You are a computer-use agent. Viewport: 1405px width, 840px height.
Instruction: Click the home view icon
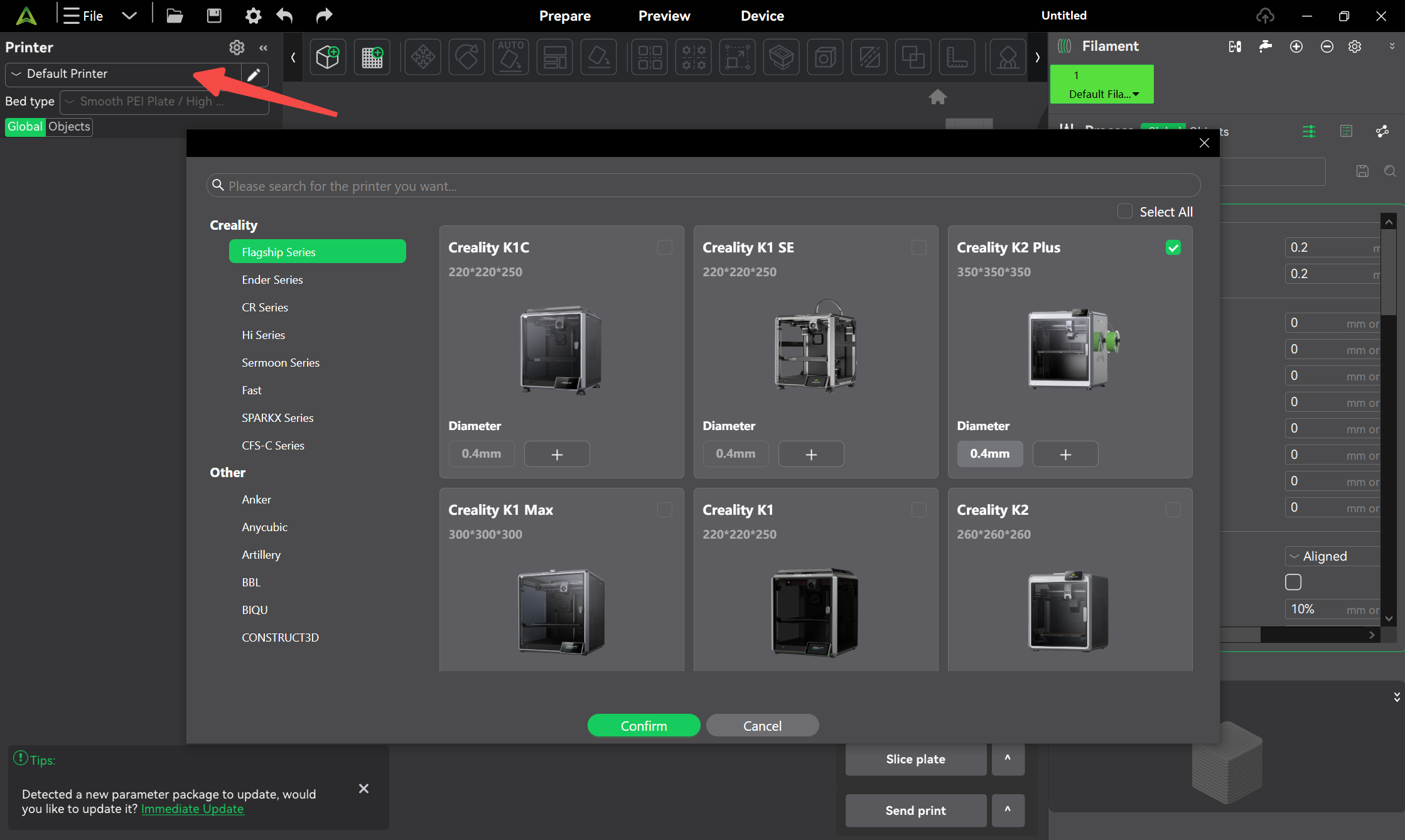point(938,97)
